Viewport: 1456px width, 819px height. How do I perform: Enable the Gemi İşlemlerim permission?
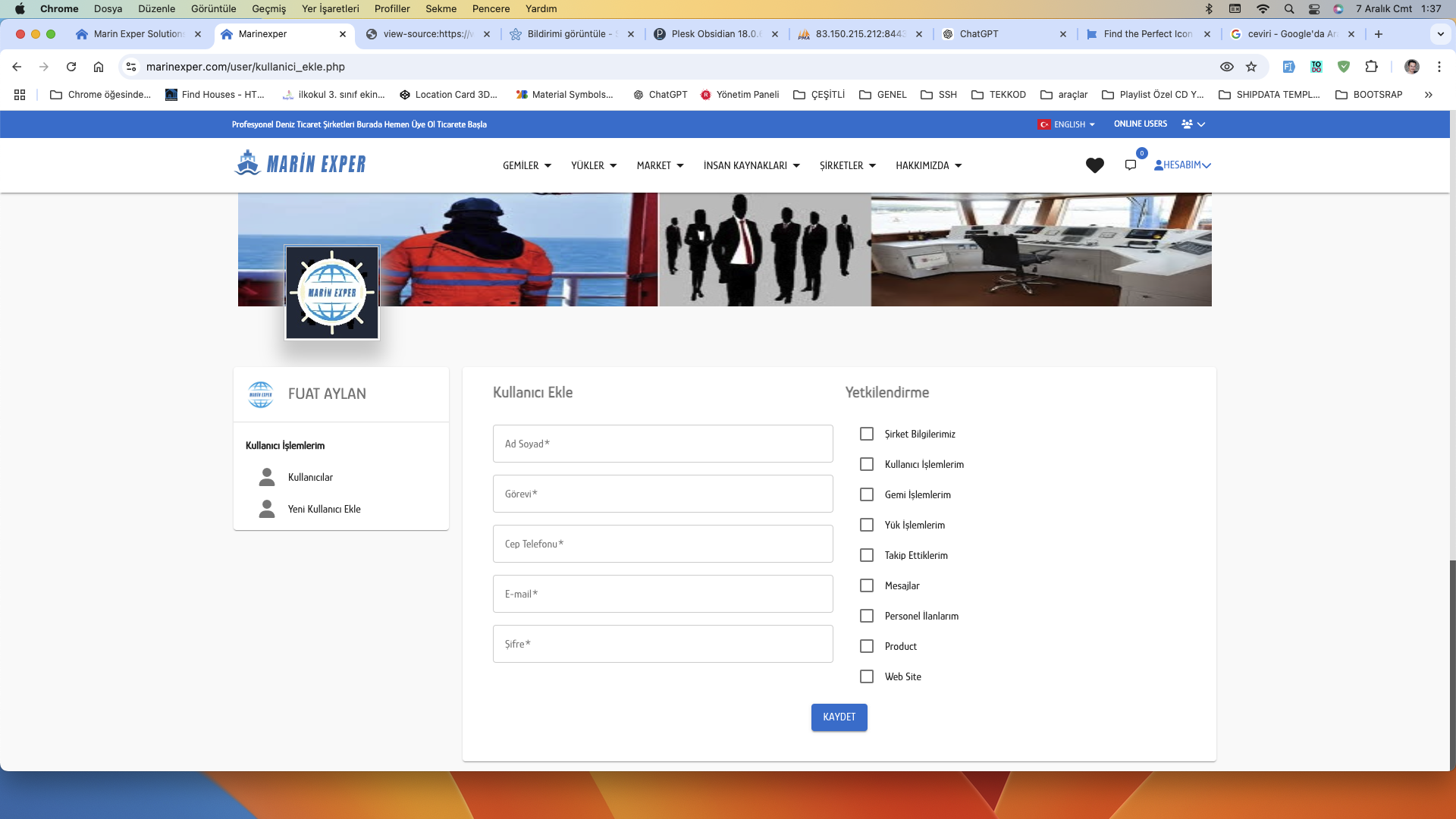pyautogui.click(x=867, y=494)
